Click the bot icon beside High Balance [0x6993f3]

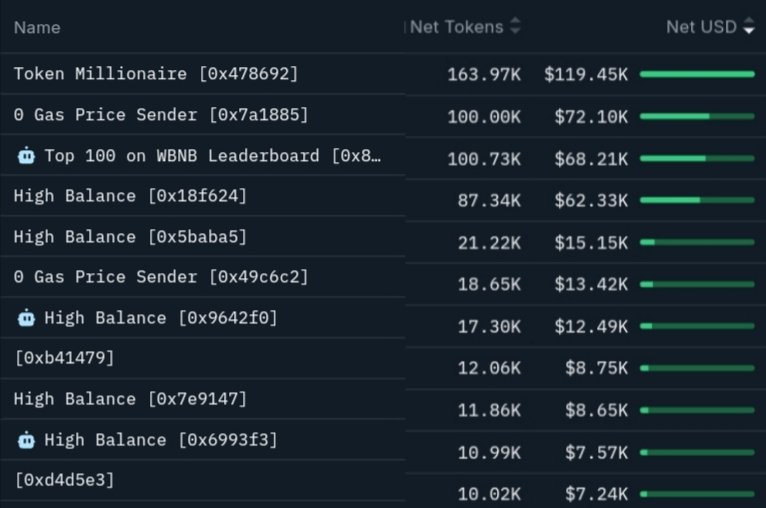(x=27, y=440)
